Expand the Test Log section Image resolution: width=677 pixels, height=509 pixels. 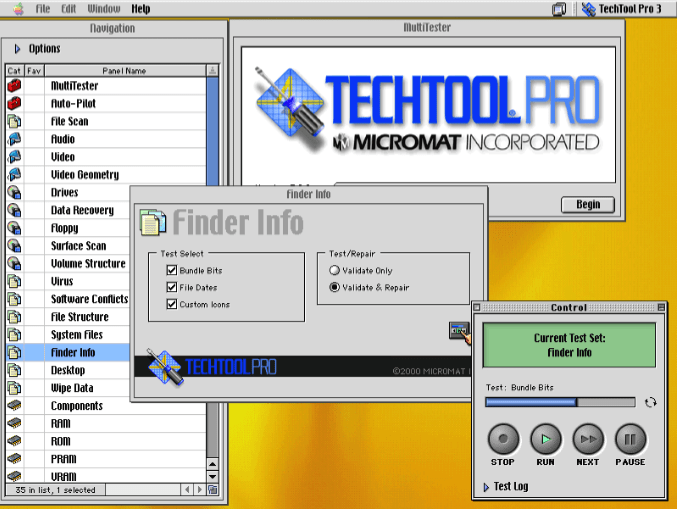tap(485, 487)
